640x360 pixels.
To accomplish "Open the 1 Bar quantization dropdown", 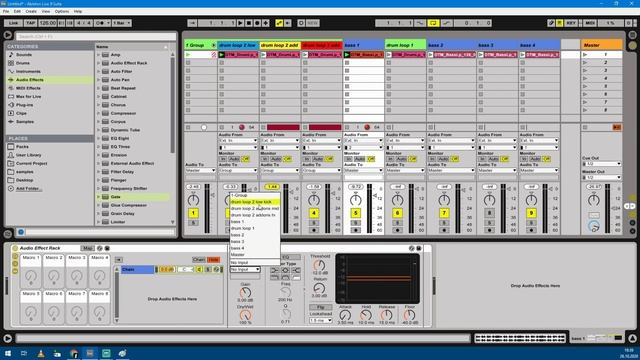I will pyautogui.click(x=122, y=23).
